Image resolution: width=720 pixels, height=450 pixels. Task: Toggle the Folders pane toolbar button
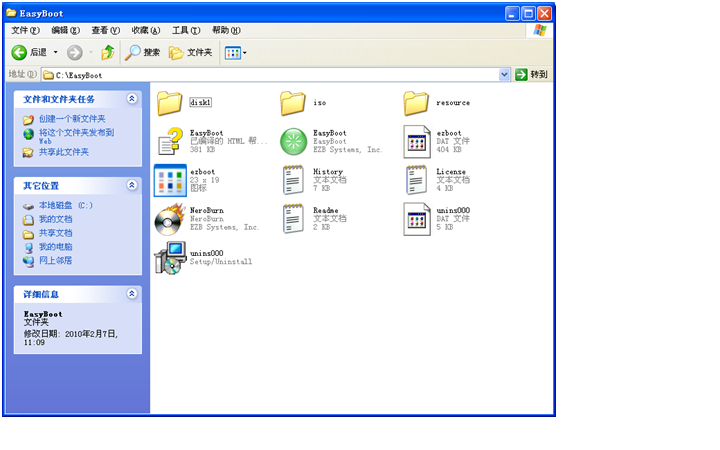(x=191, y=52)
